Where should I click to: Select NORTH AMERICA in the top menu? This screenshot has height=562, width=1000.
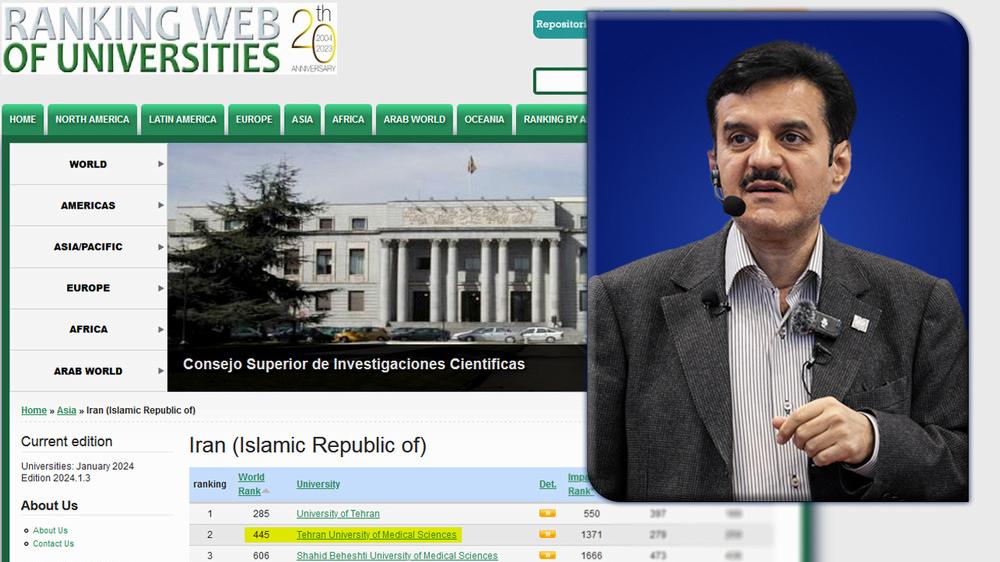[92, 120]
